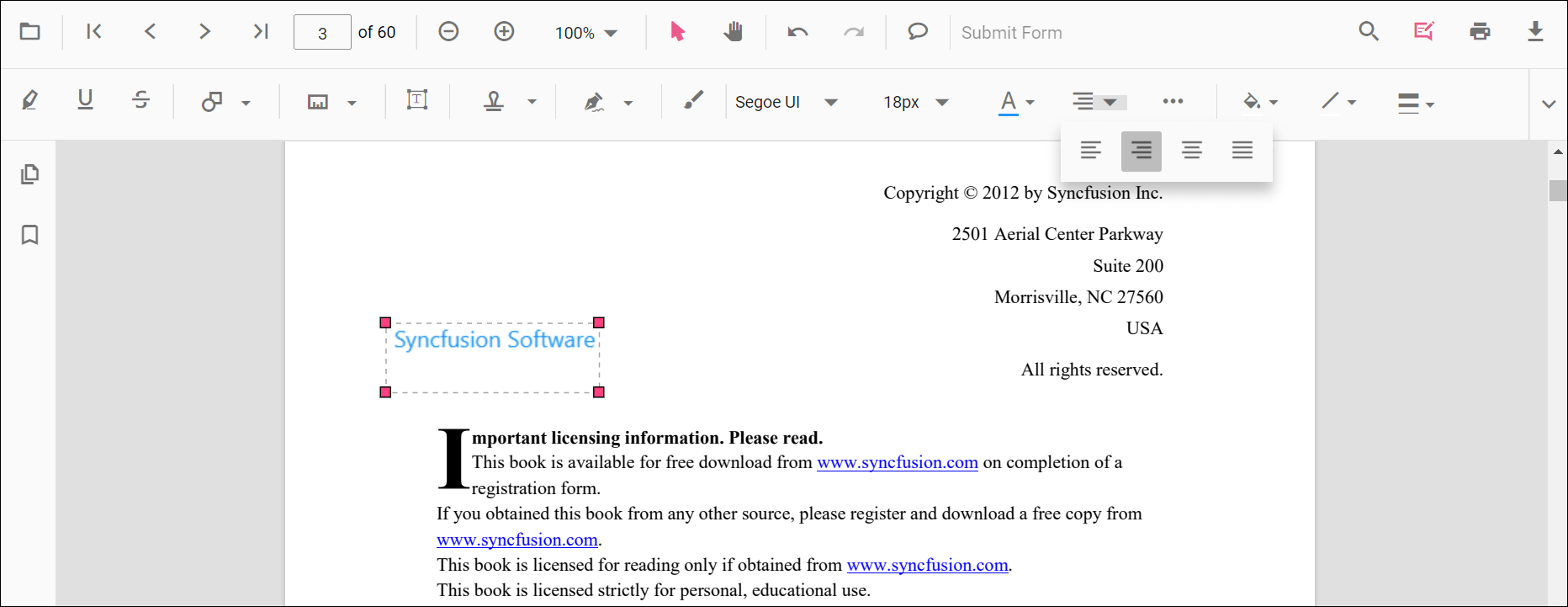Align text left
The image size is (1568, 607).
click(1091, 151)
